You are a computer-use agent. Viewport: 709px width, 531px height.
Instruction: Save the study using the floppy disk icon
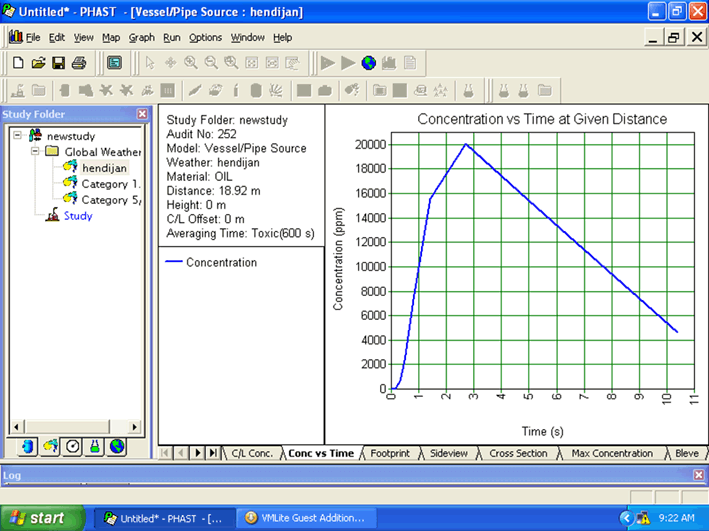(x=58, y=63)
